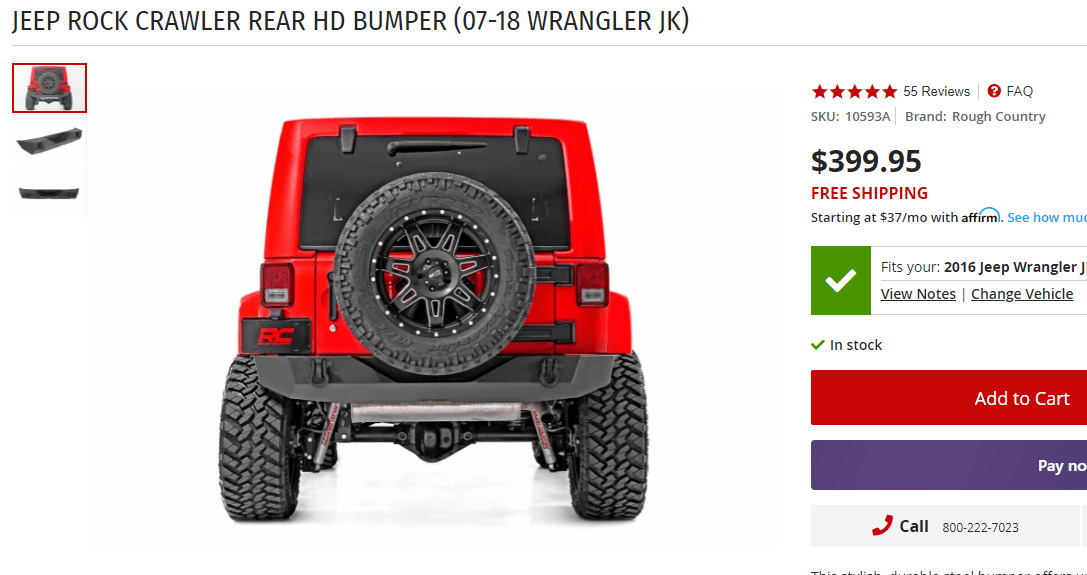Select the third bumper front thumbnail
1087x575 pixels.
(x=49, y=192)
